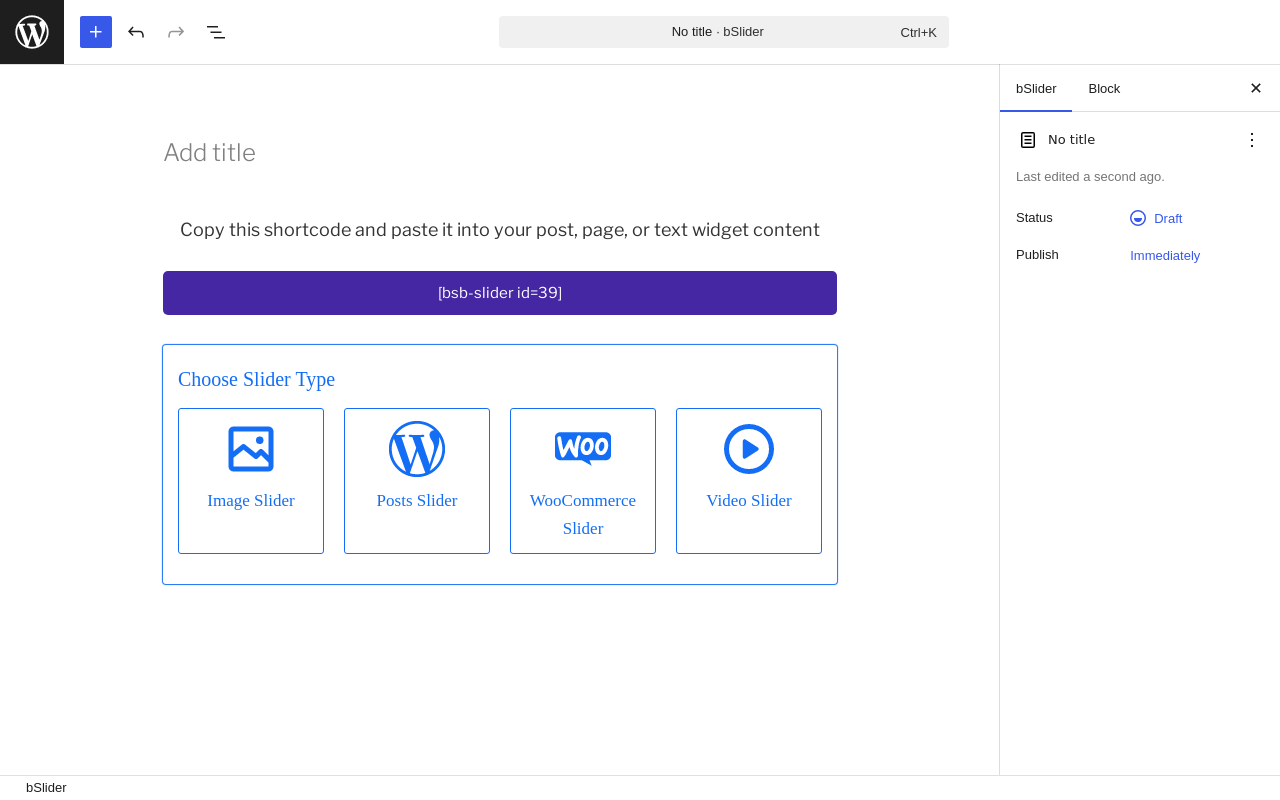This screenshot has width=1280, height=800.
Task: Click the Last edited a second ago text
Action: click(x=1090, y=177)
